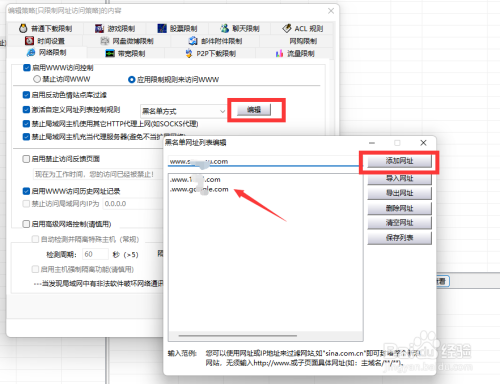The height and width of the screenshot is (384, 500).
Task: Click the 导入网址 button
Action: (399, 178)
